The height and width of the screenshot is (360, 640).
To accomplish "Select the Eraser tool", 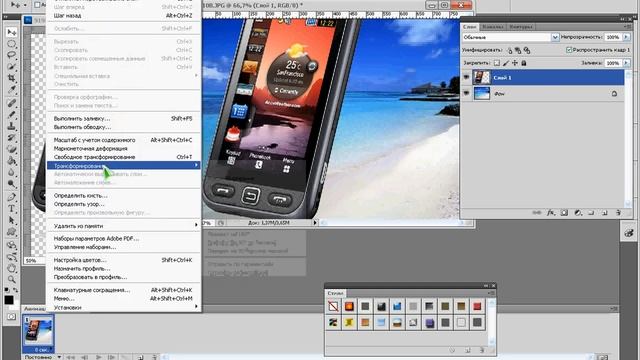I will point(11,149).
